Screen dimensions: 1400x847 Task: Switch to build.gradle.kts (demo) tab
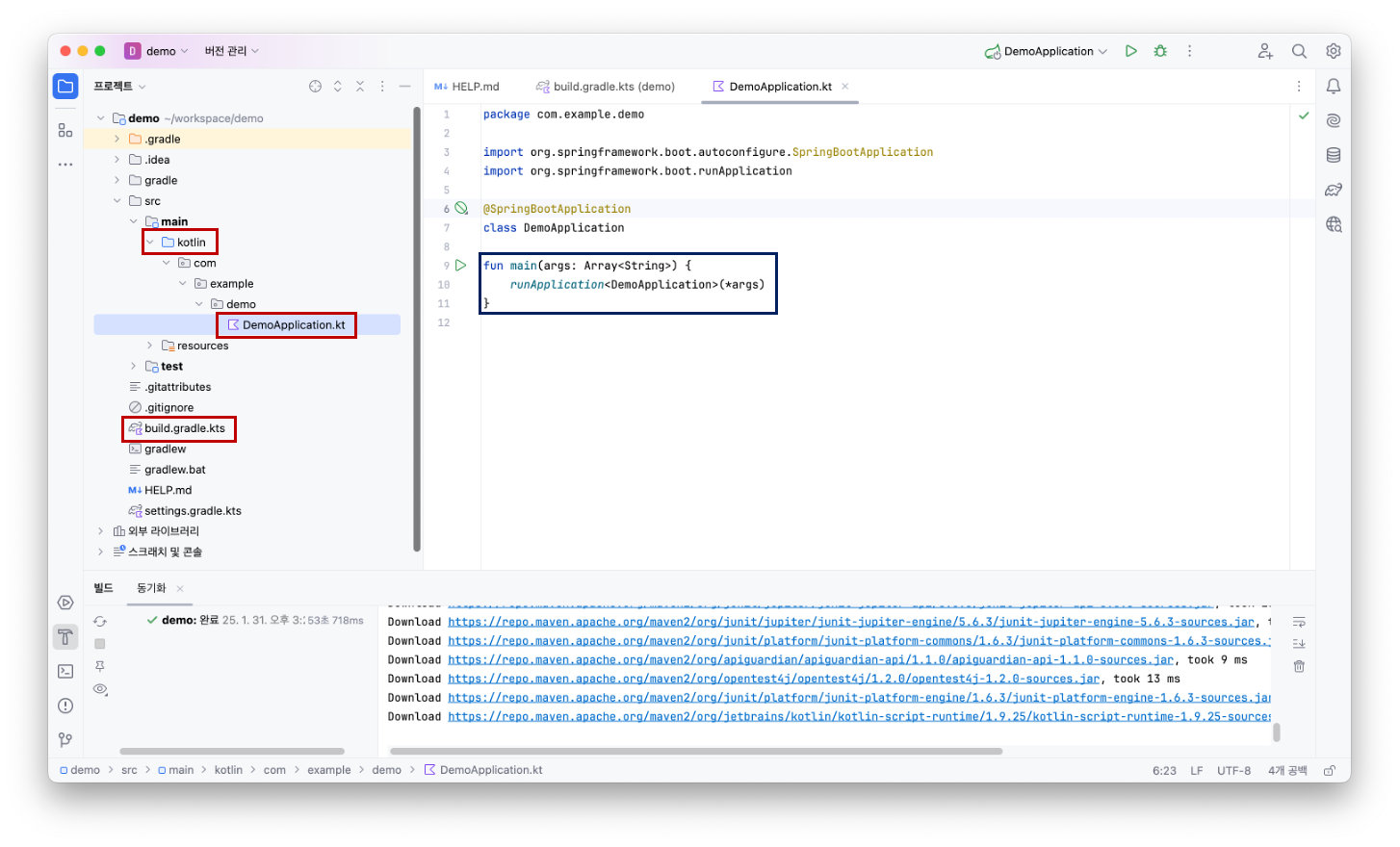606,87
